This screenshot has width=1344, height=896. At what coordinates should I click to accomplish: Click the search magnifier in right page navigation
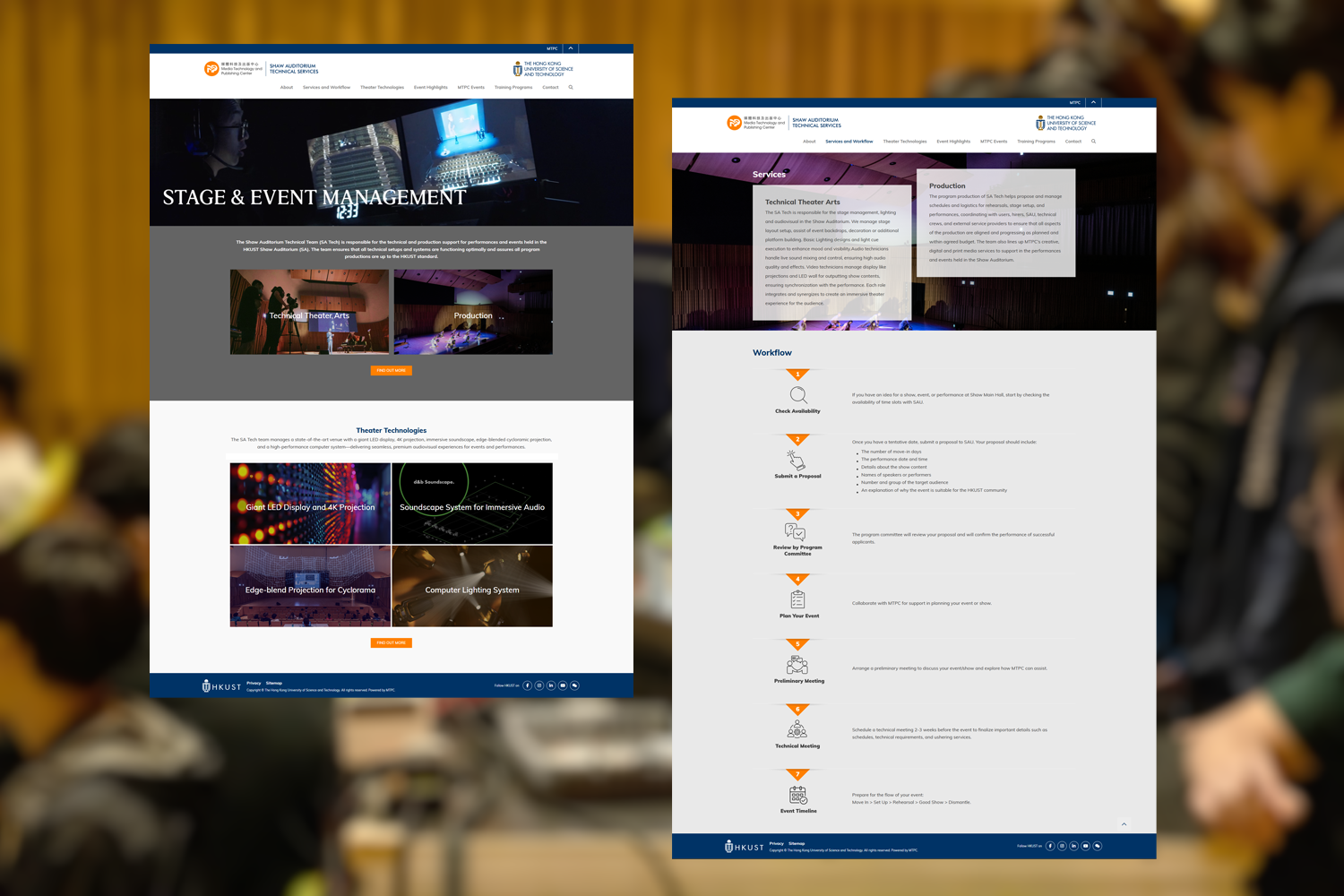pos(1093,142)
